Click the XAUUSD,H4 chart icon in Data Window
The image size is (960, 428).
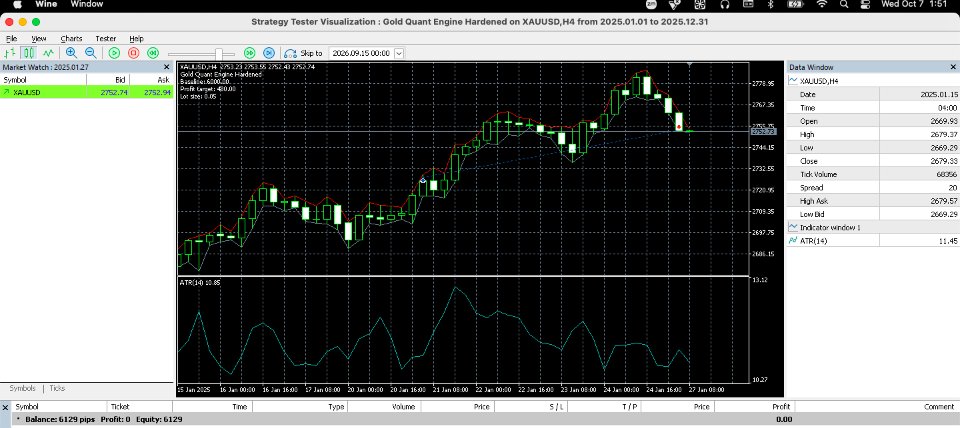point(793,80)
